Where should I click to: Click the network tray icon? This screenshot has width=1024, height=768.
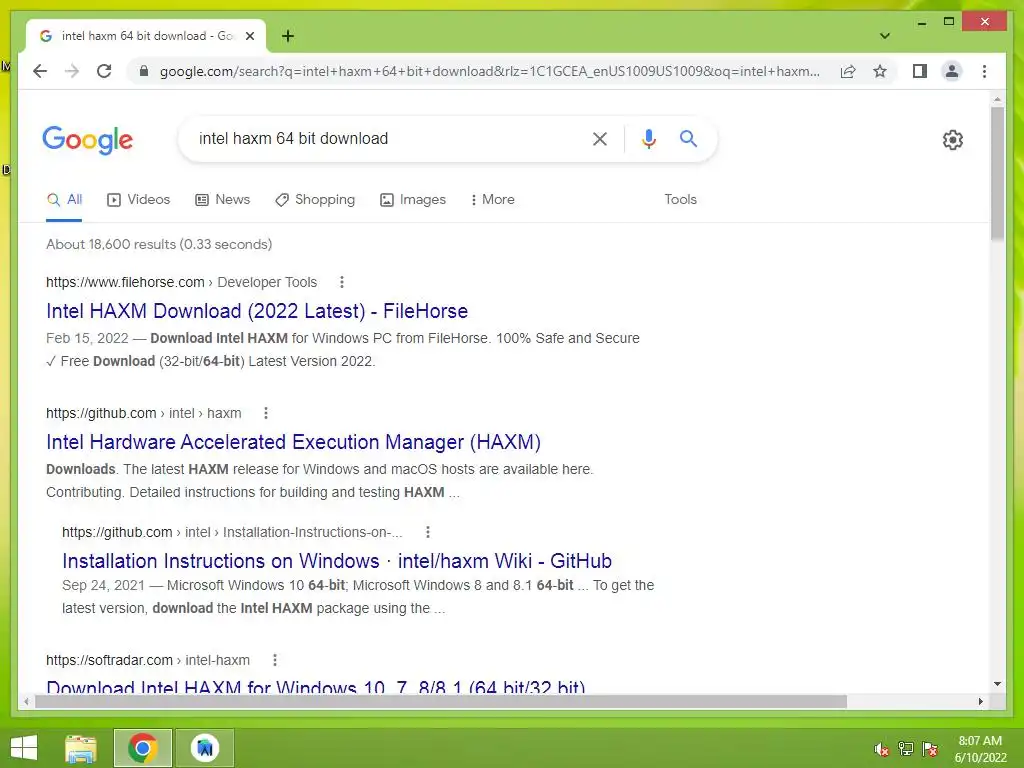[x=906, y=749]
